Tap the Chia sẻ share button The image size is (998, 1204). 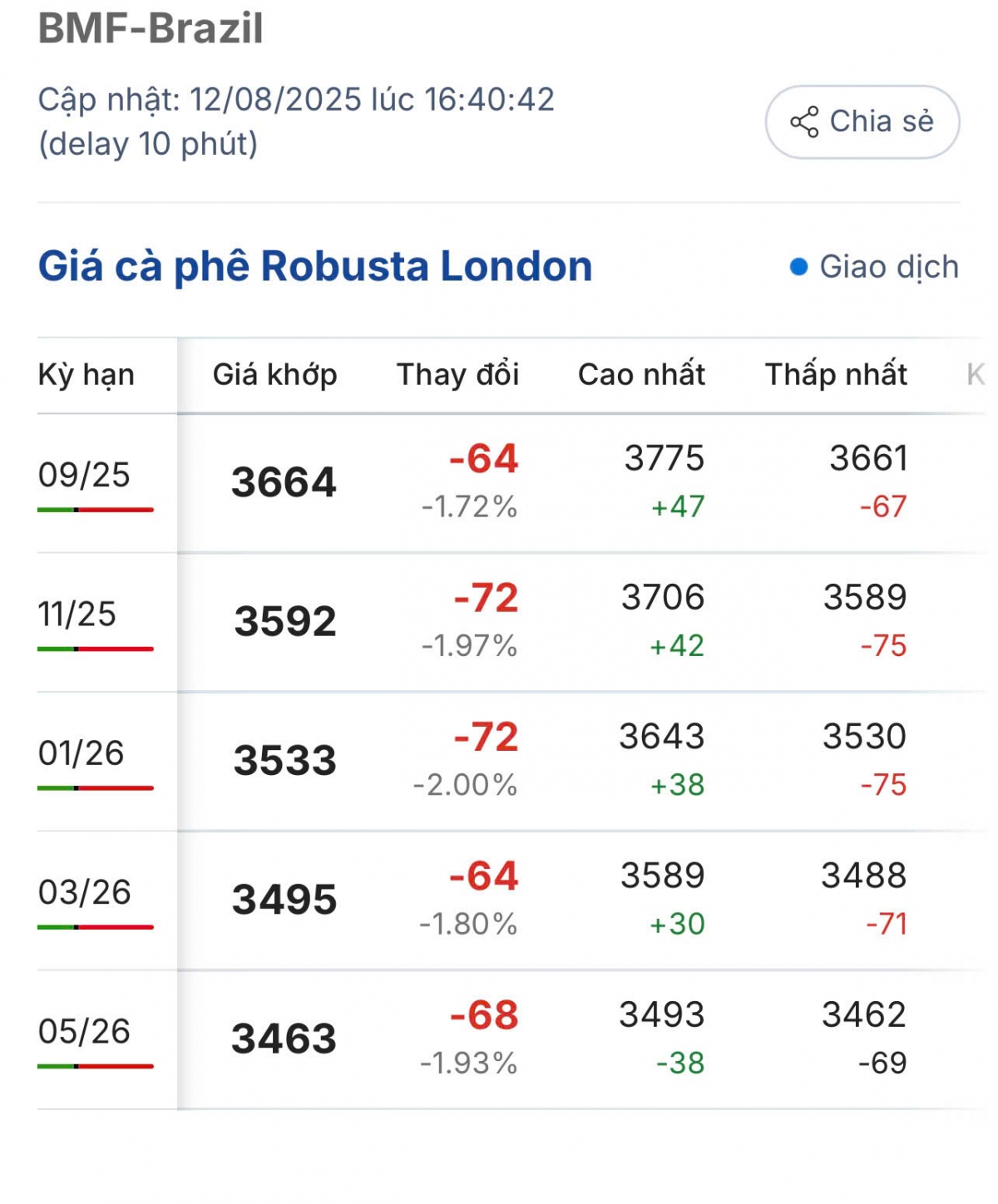862,122
